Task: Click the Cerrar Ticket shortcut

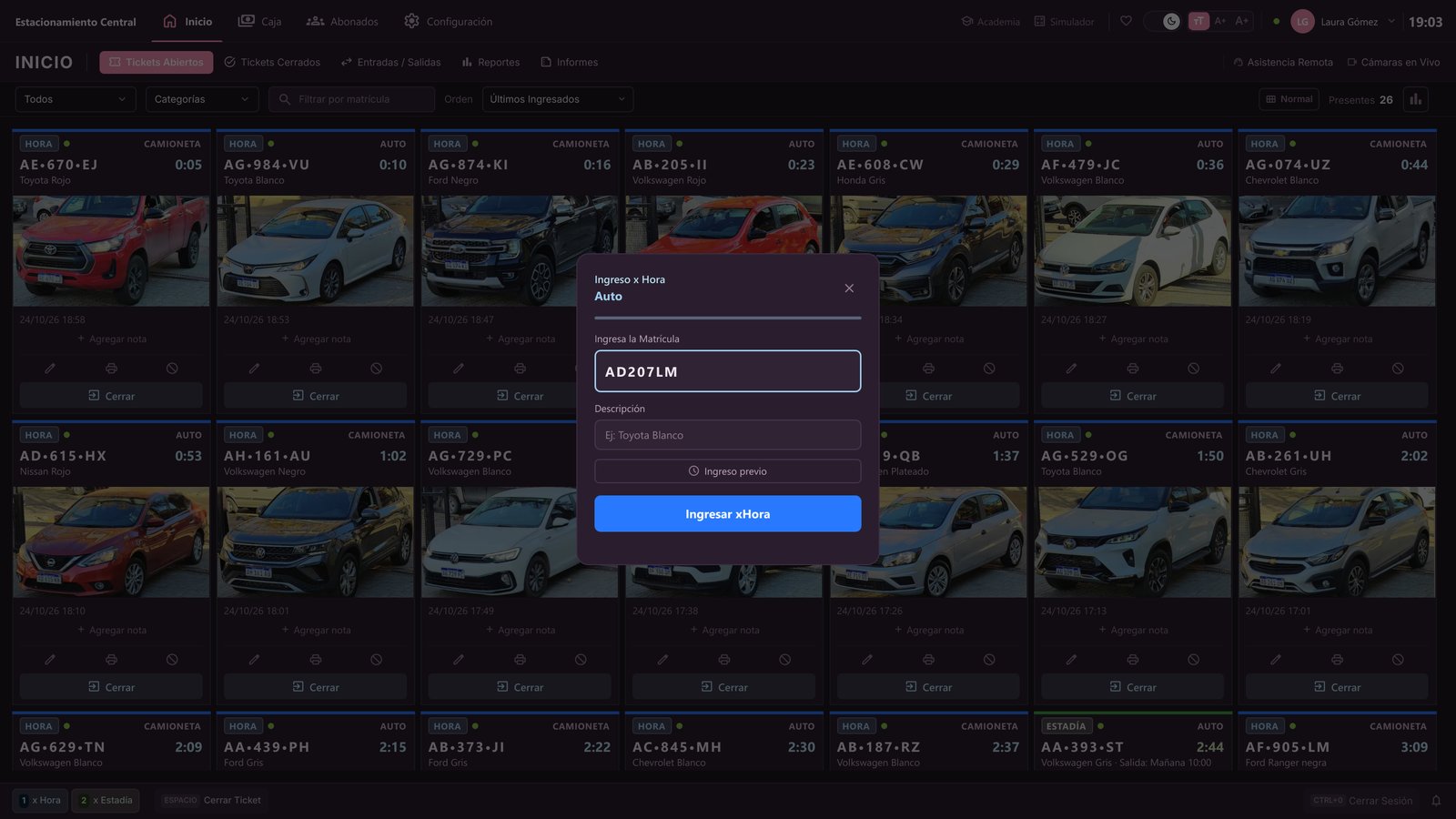Action: 212,801
